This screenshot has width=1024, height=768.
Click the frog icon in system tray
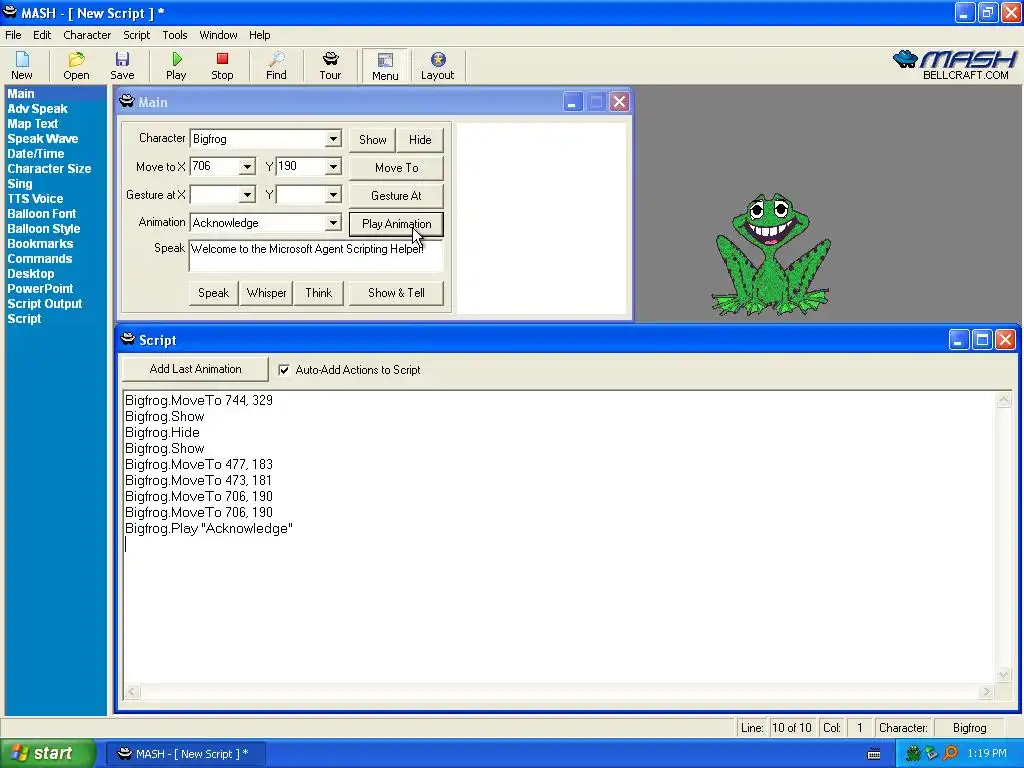pos(913,754)
